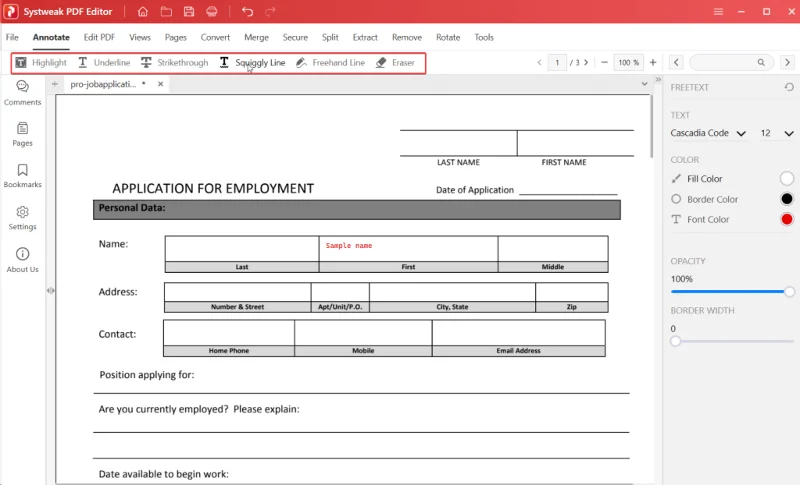The height and width of the screenshot is (485, 800).
Task: Pick the Eraser tool
Action: 395,63
